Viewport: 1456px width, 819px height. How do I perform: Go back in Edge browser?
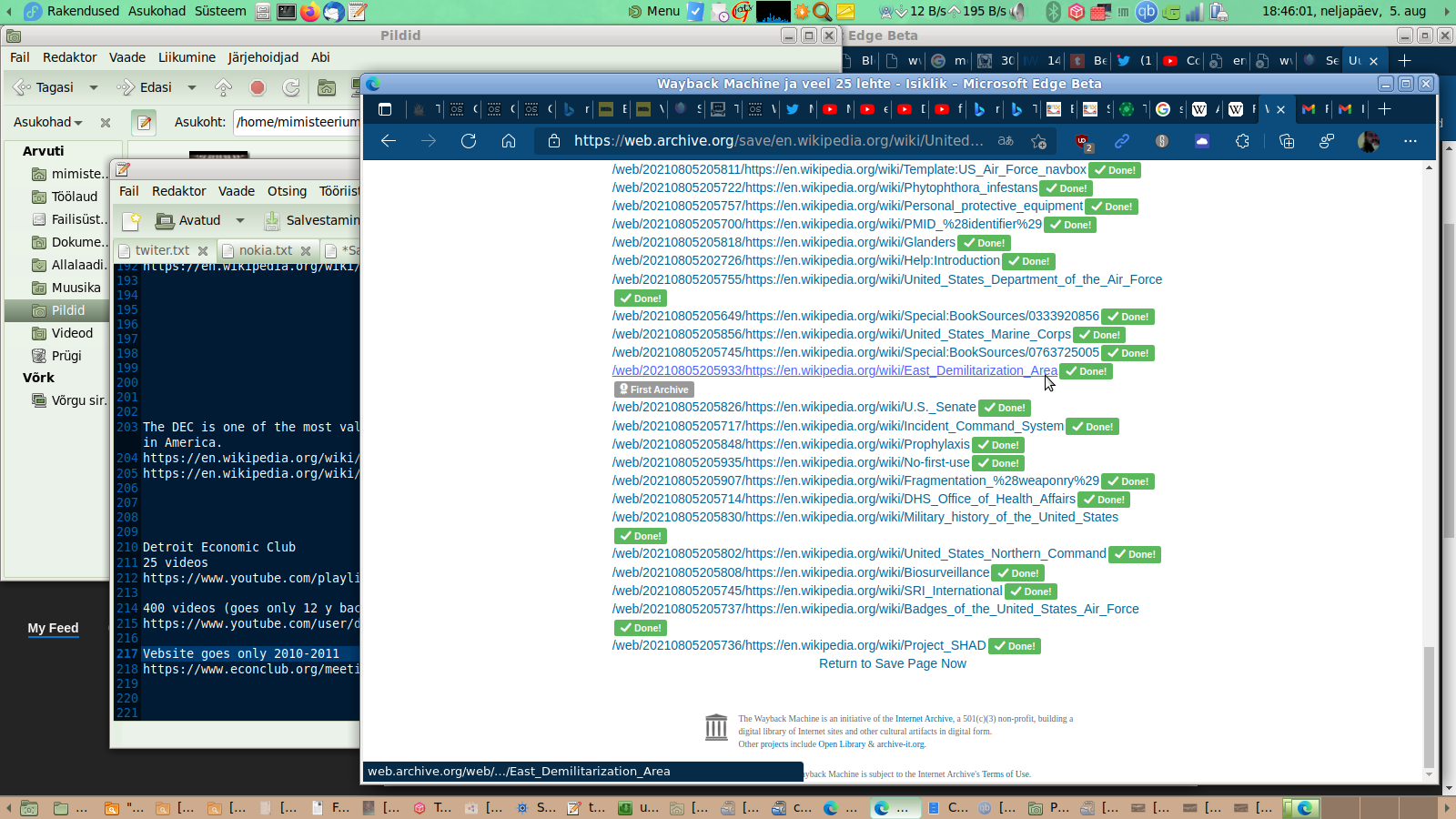389,141
